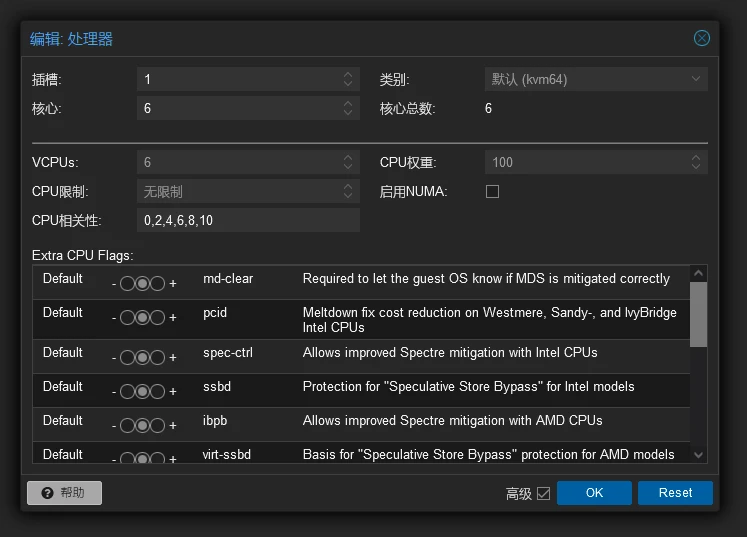This screenshot has width=747, height=537.
Task: Set md-clear flag to on (plus radio)
Action: [x=158, y=284]
